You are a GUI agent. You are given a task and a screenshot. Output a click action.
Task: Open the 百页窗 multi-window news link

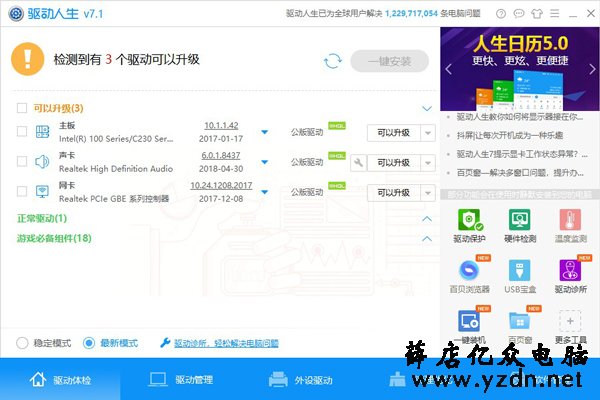[520, 173]
